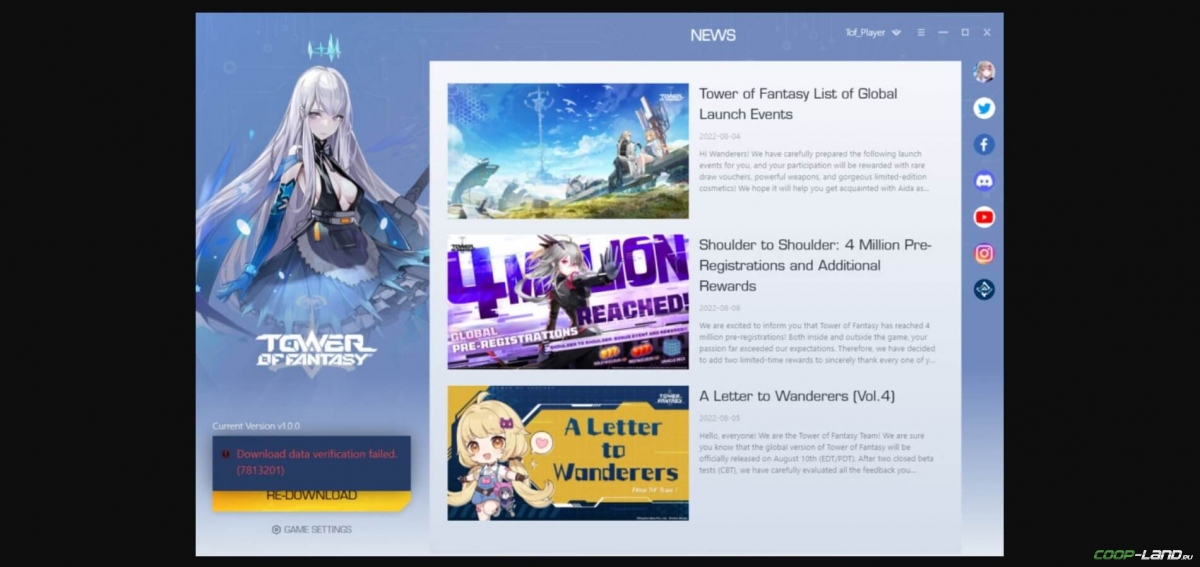
Task: Visit the Facebook page via sidebar icon
Action: click(x=984, y=145)
